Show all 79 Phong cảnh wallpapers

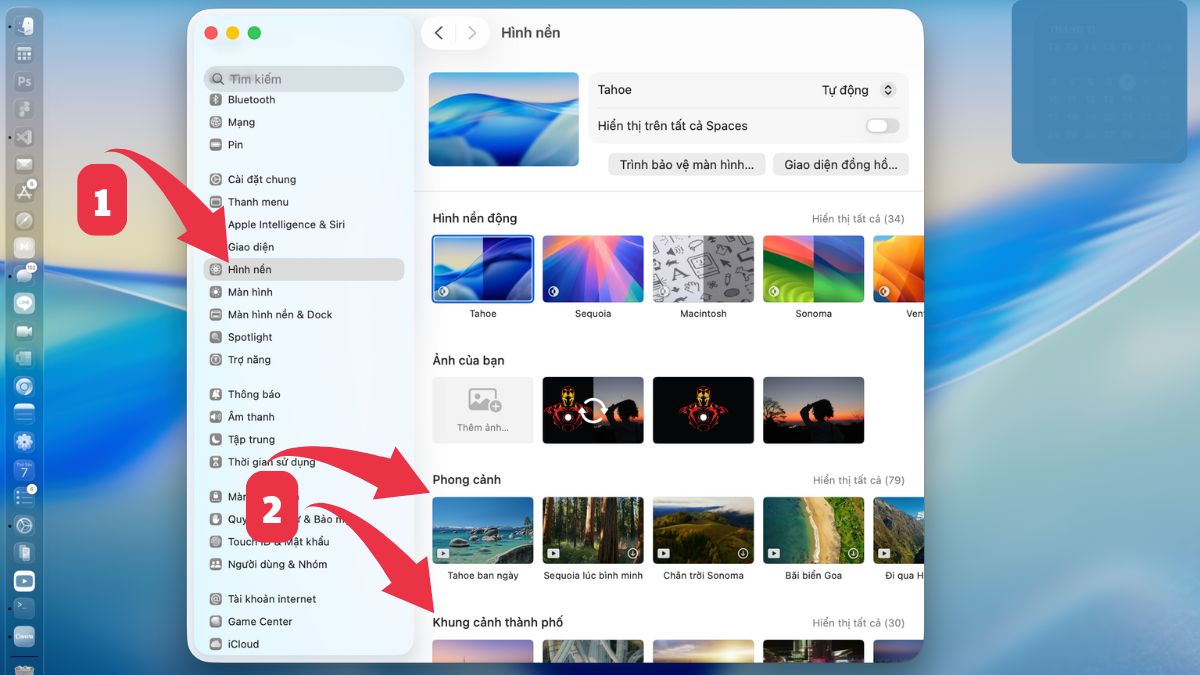pos(859,479)
